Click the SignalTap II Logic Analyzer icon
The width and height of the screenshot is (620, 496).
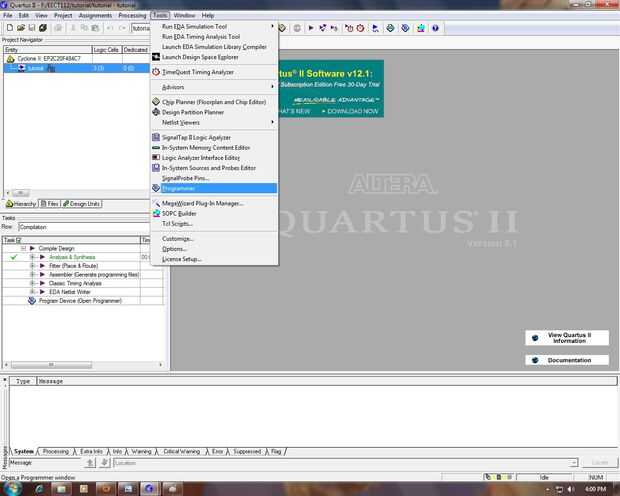click(x=156, y=137)
